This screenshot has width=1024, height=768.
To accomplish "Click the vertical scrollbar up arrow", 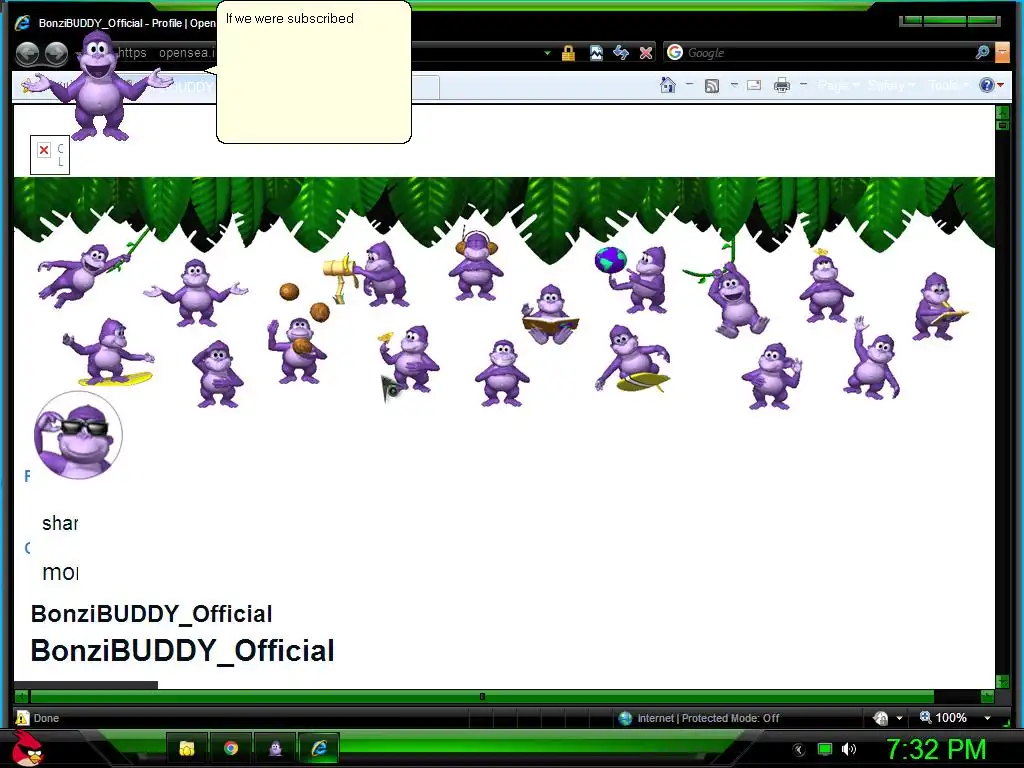I will [x=1002, y=112].
